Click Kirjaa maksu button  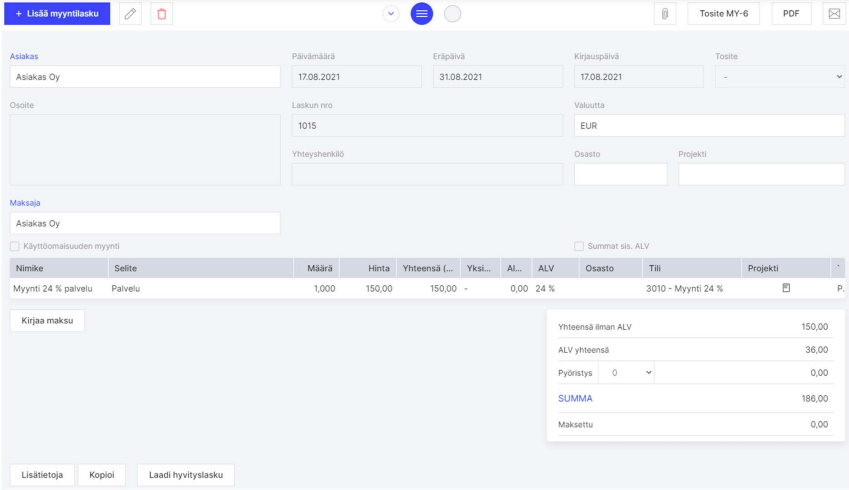(47, 321)
